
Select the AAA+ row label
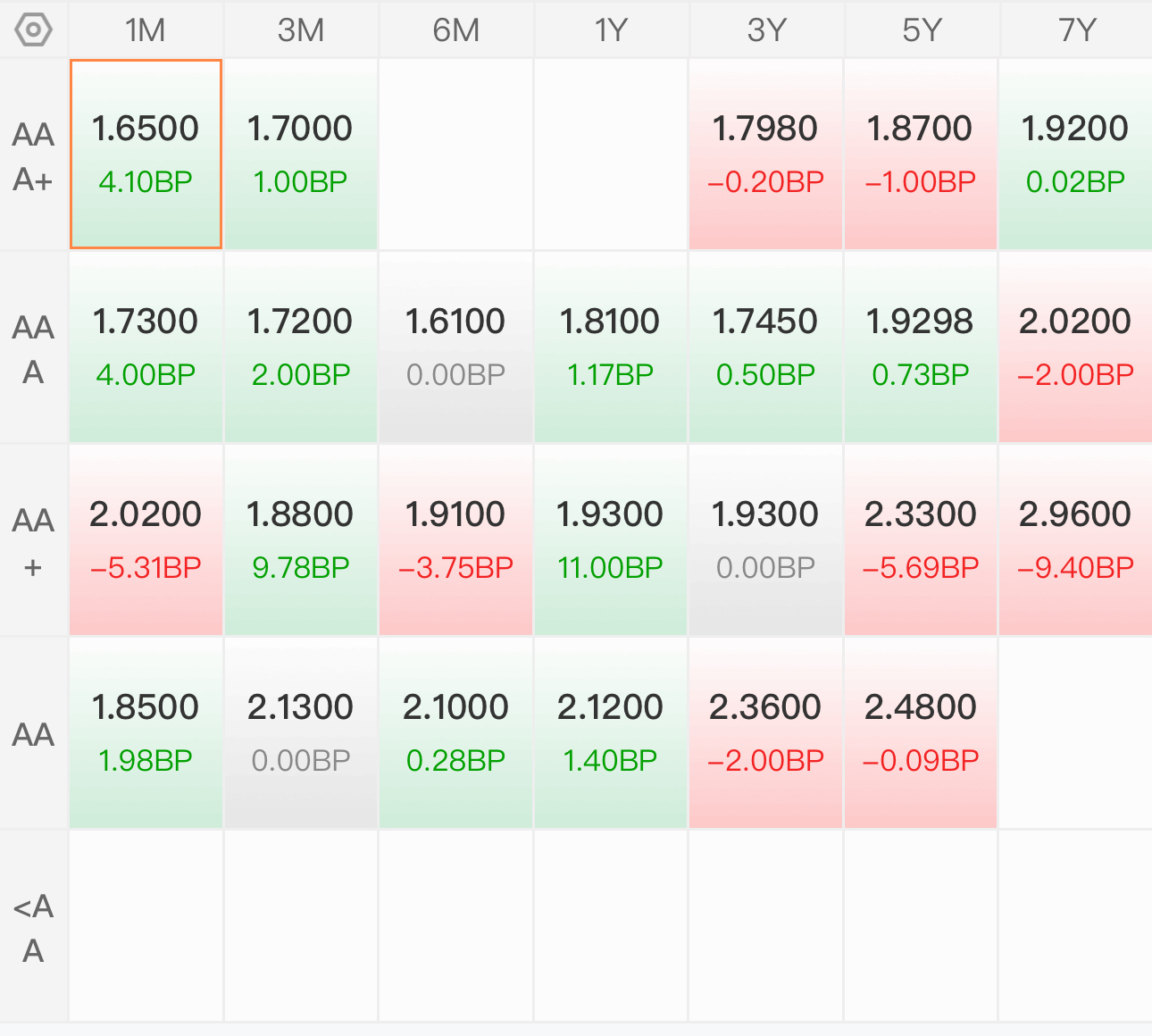pyautogui.click(x=33, y=156)
